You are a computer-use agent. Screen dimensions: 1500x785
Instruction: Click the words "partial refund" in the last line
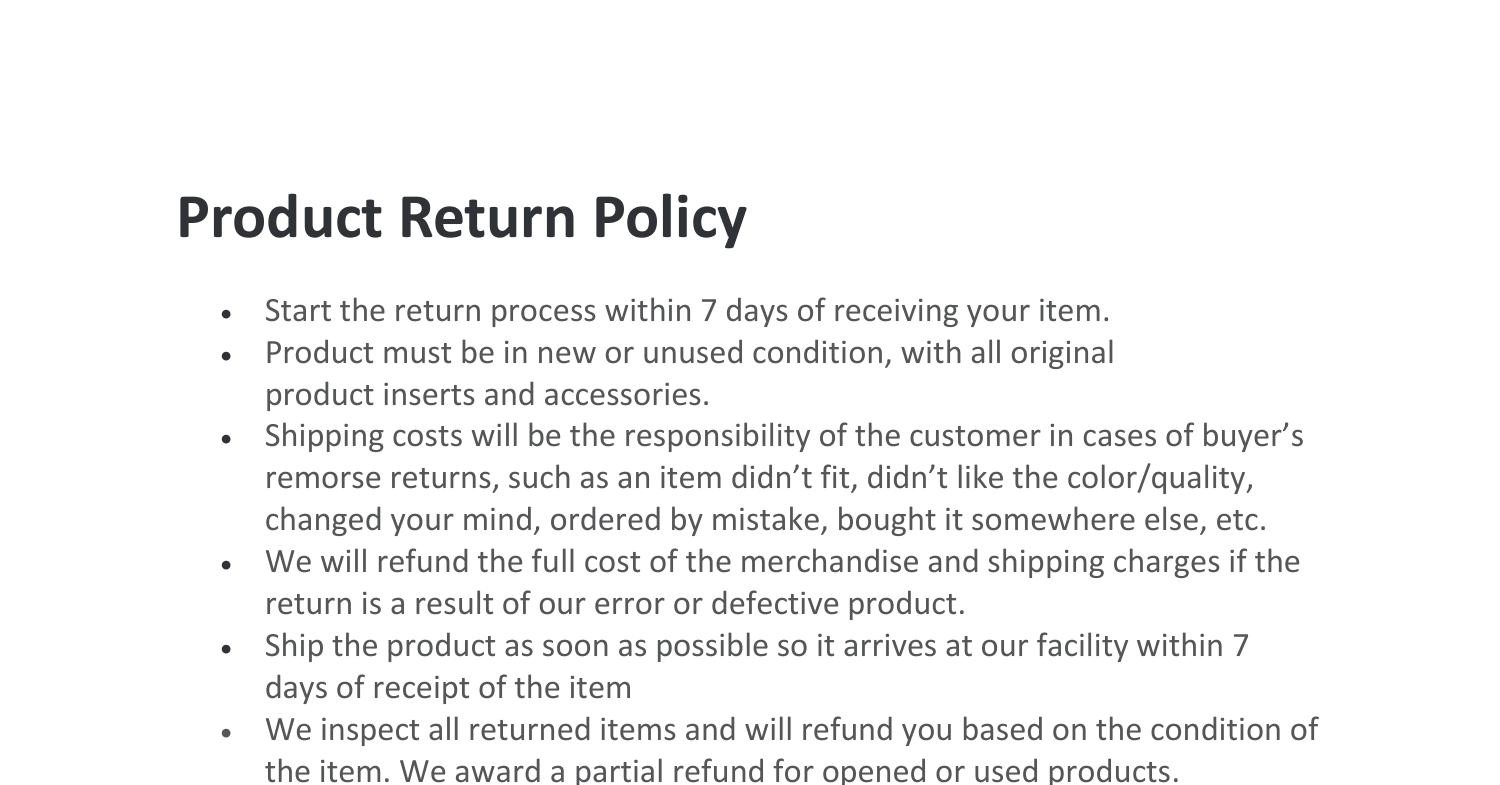pyautogui.click(x=619, y=771)
